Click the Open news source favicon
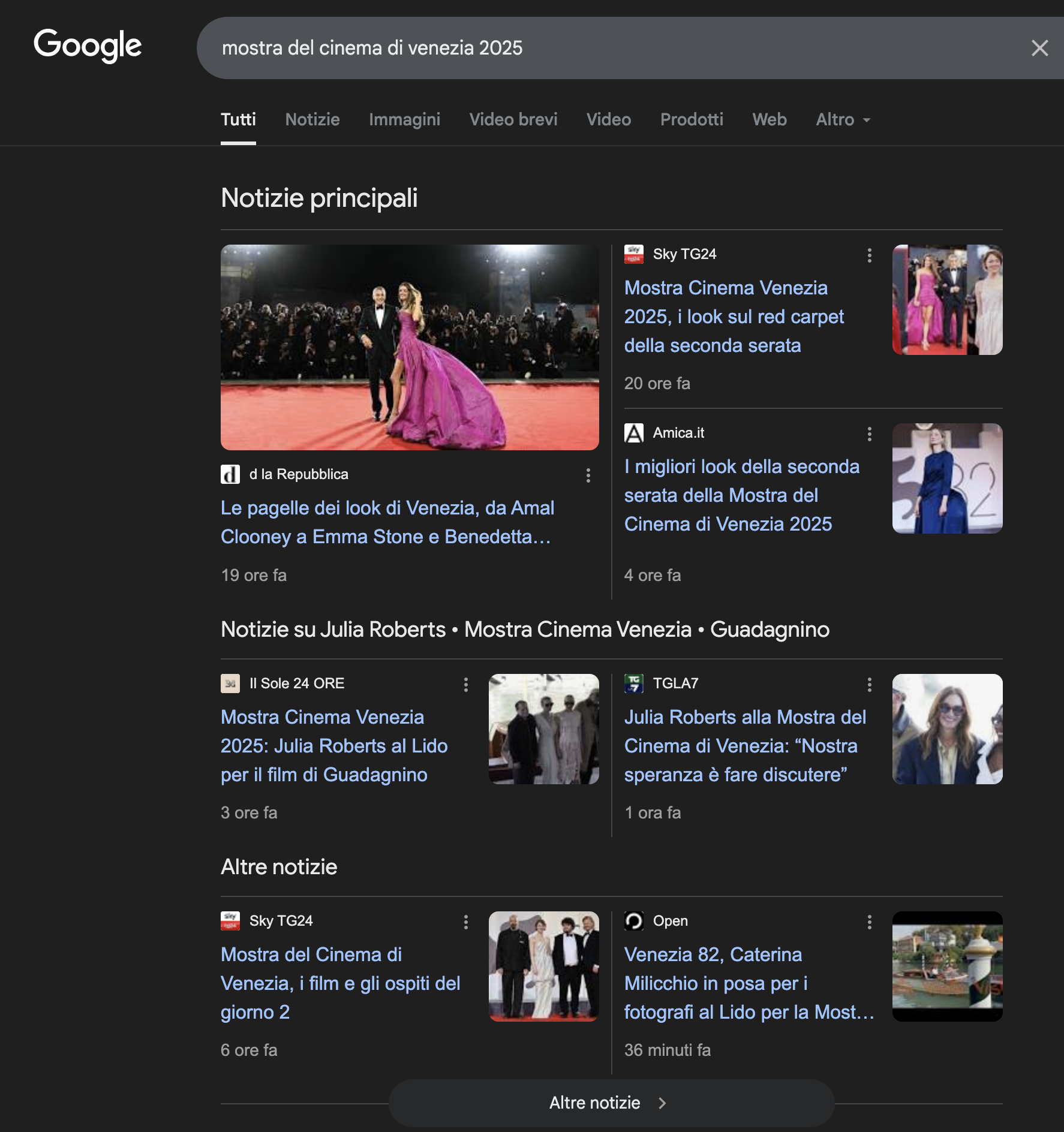Viewport: 1064px width, 1132px height. pos(634,921)
